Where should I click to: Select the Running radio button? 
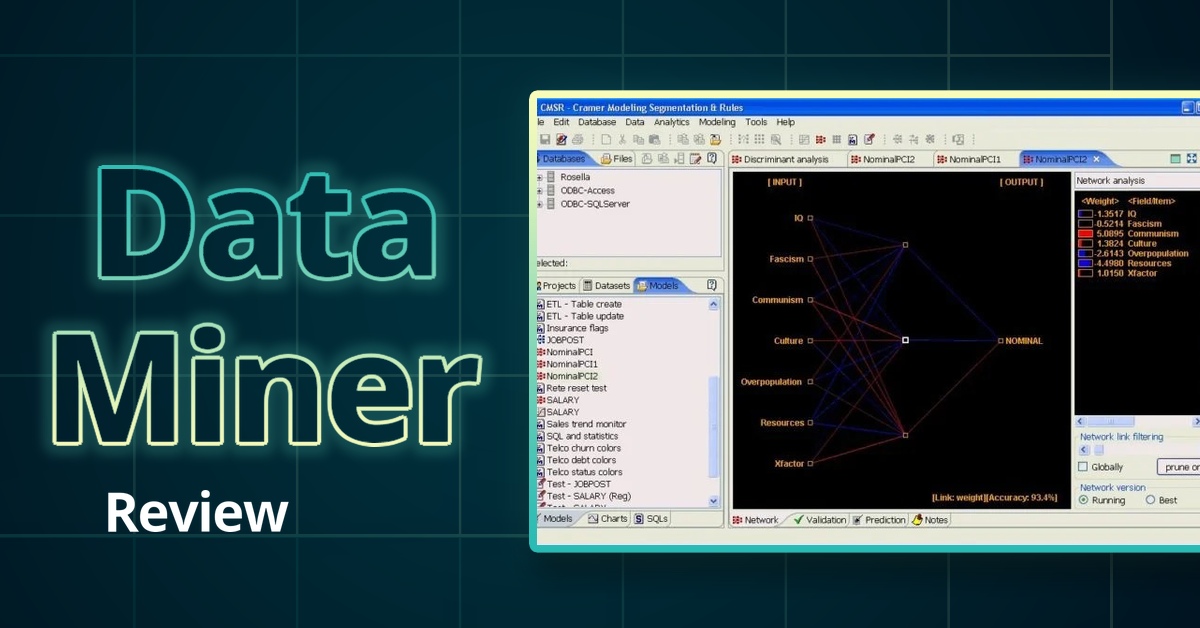point(1083,500)
